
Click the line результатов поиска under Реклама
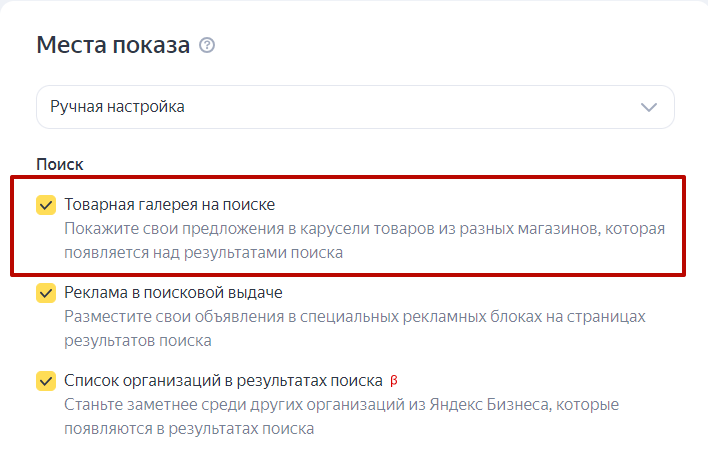pos(138,341)
